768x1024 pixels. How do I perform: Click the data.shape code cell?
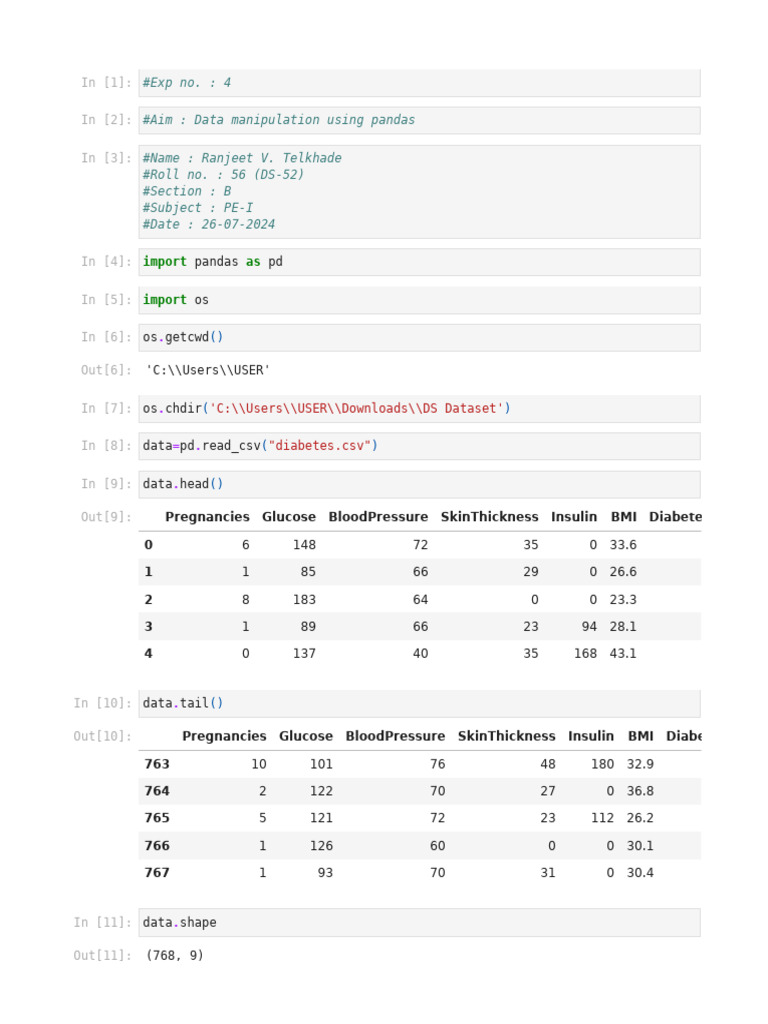click(x=419, y=922)
